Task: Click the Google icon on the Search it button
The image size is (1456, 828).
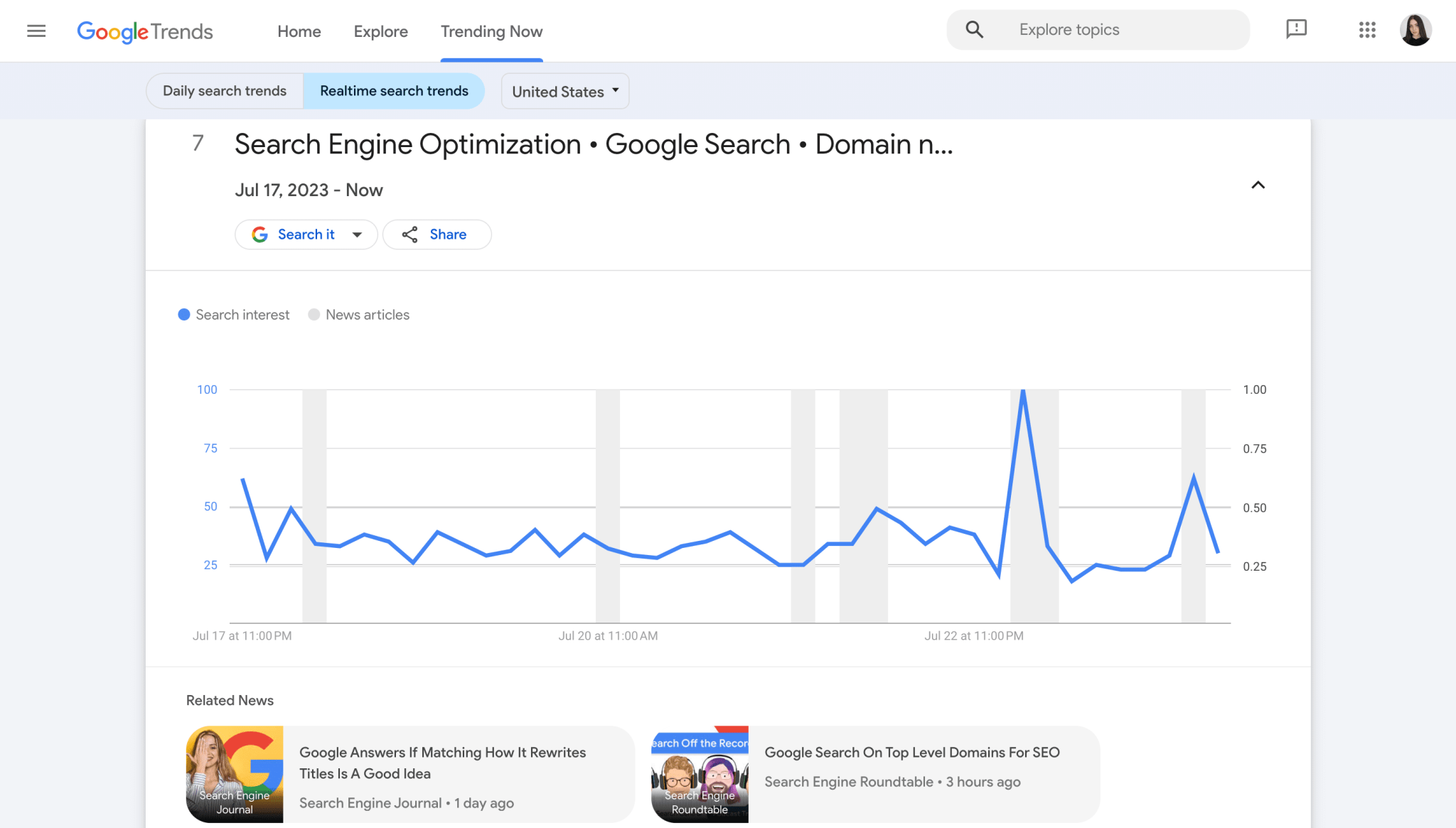Action: [260, 234]
